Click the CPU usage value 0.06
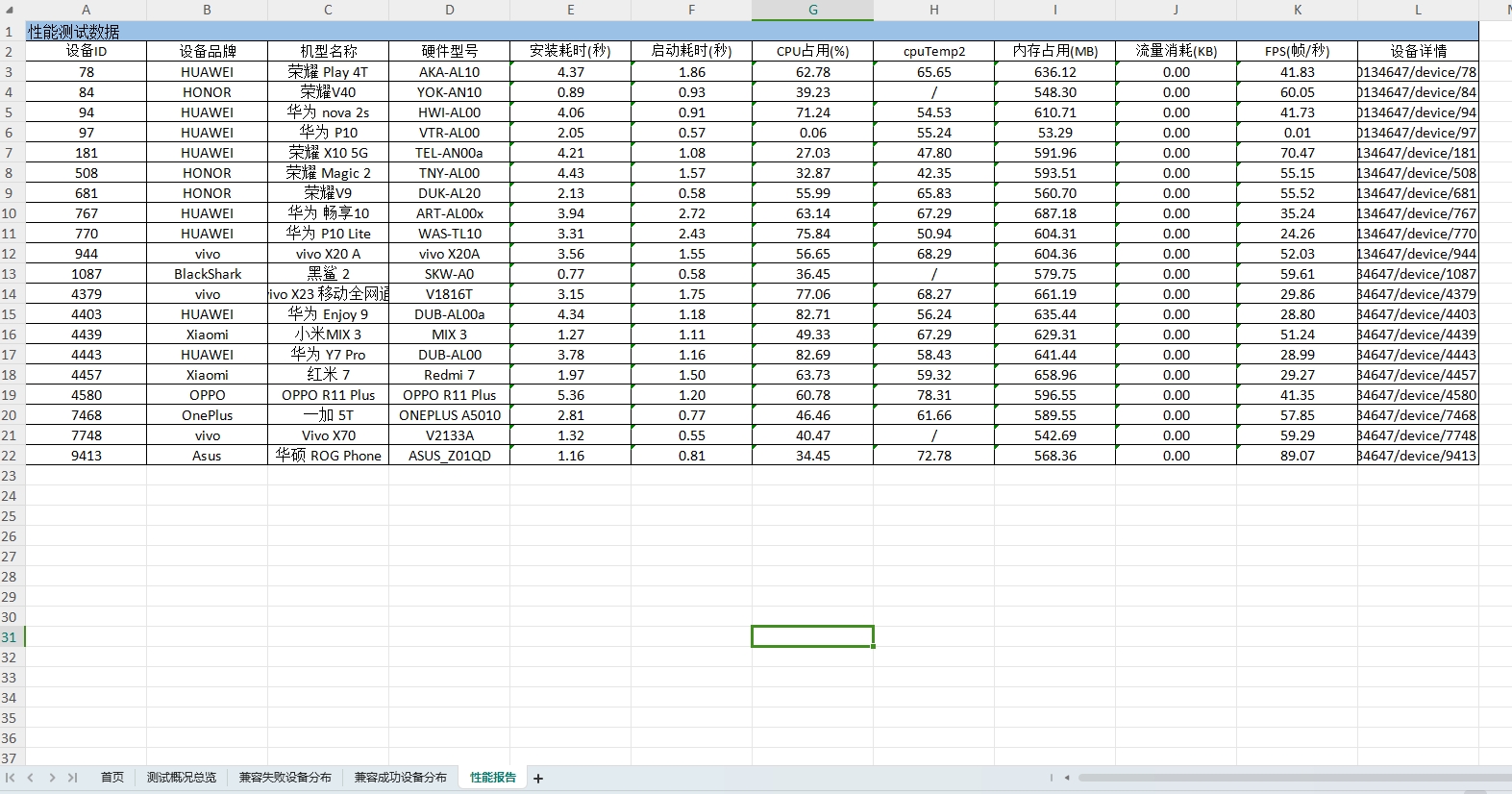1512x794 pixels. [812, 133]
